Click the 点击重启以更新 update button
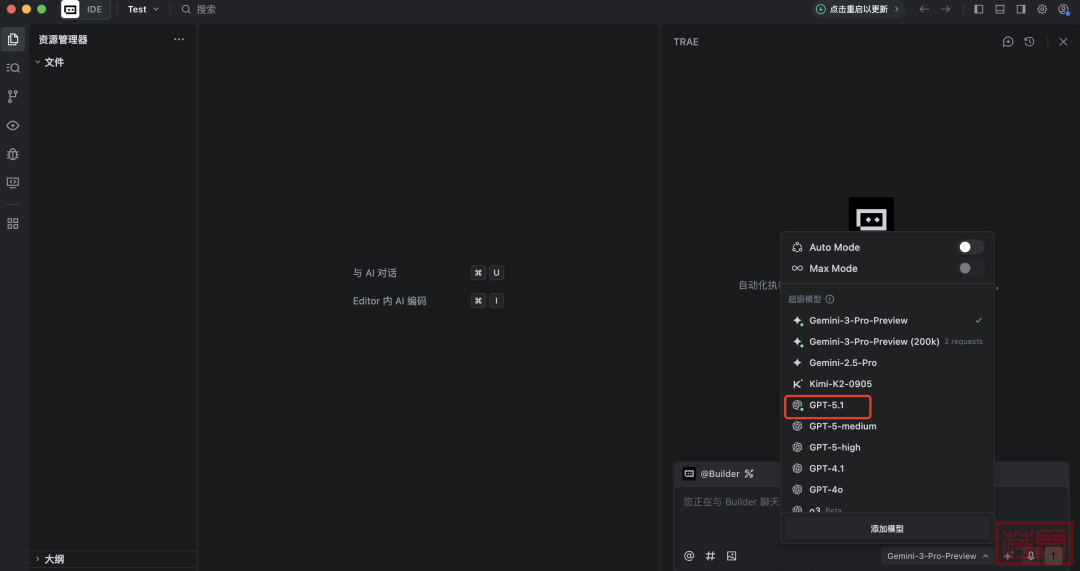This screenshot has width=1080, height=571. point(858,9)
